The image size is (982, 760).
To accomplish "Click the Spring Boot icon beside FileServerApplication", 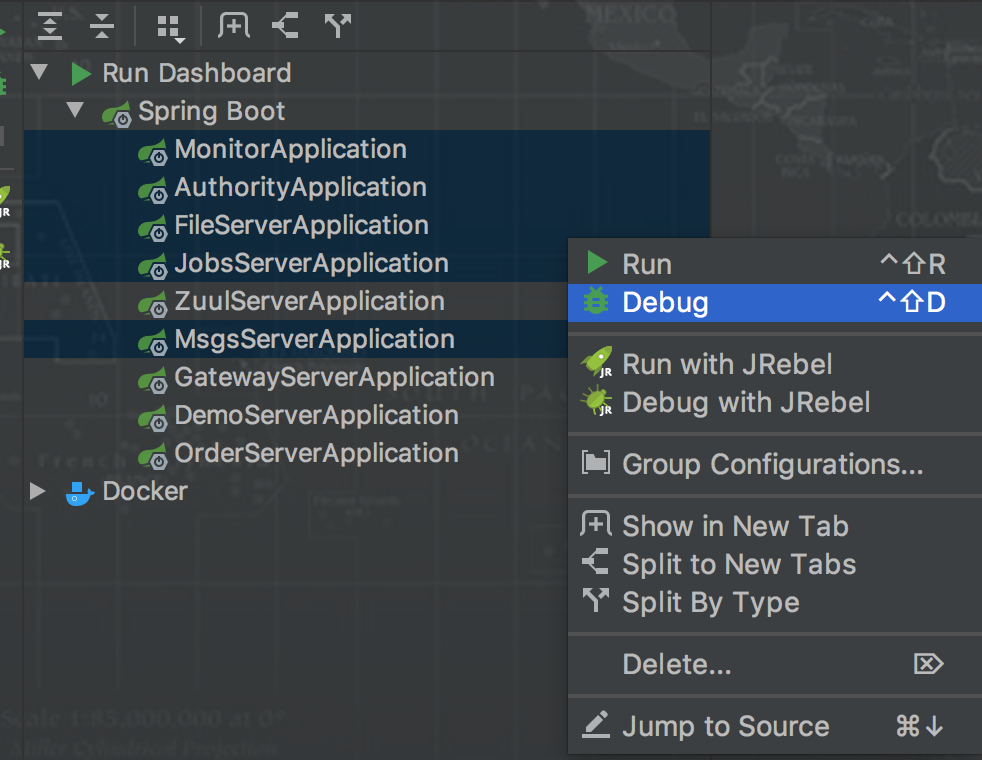I will 153,229.
